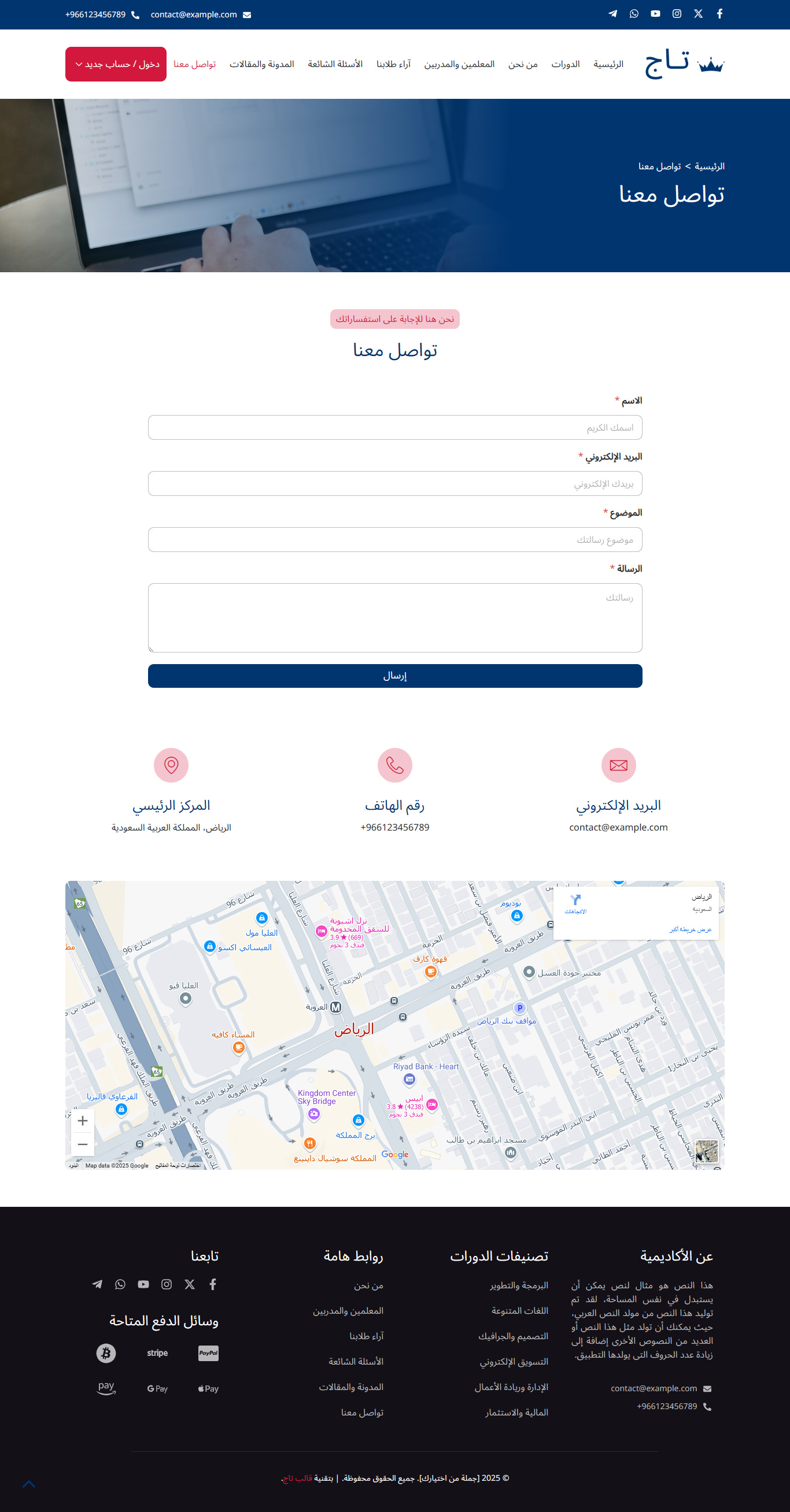Click the PayPal payment icon in footer
This screenshot has width=790, height=1512.
208,1353
